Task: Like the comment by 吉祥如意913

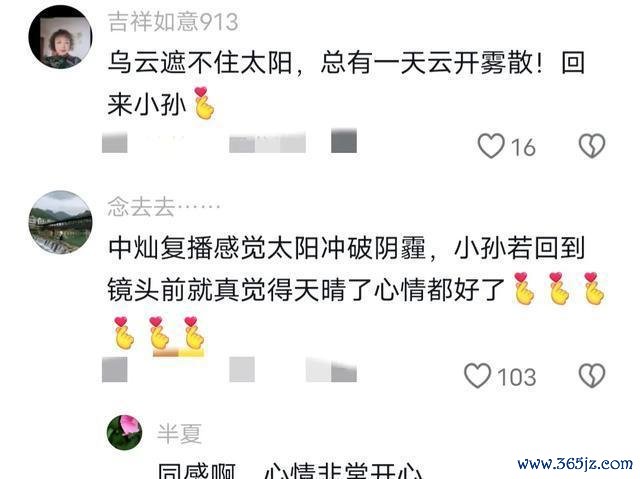Action: click(491, 146)
